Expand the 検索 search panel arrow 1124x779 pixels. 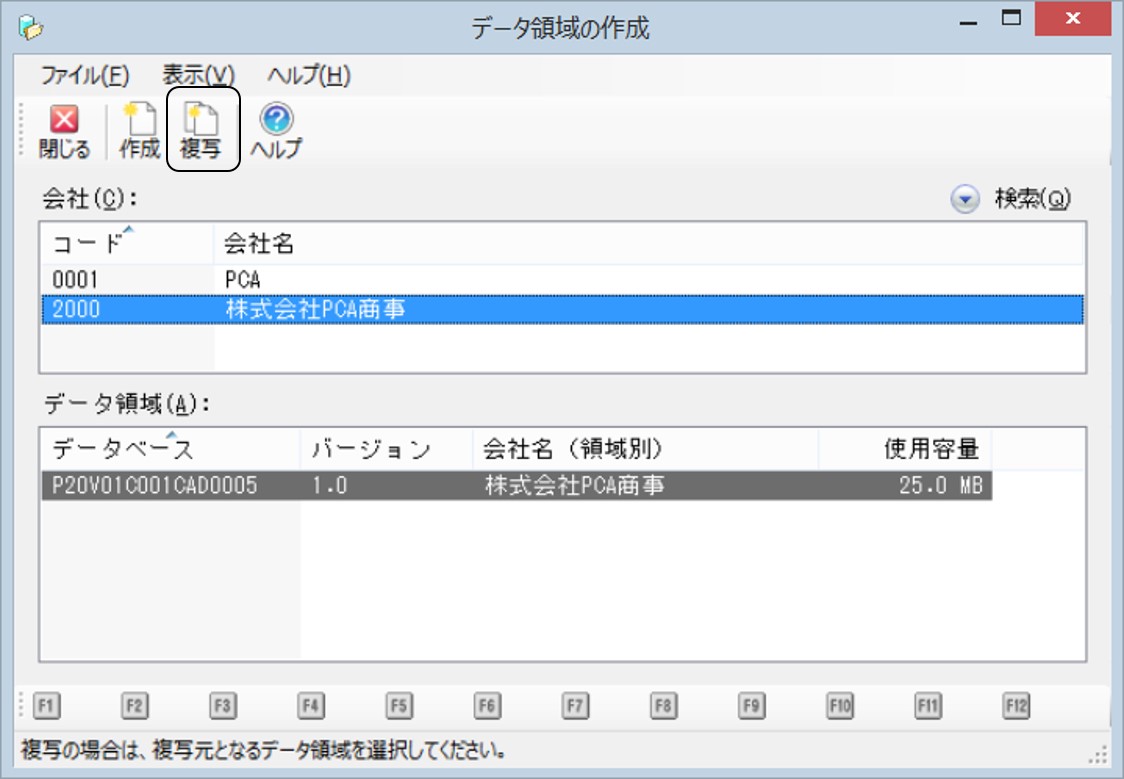963,200
